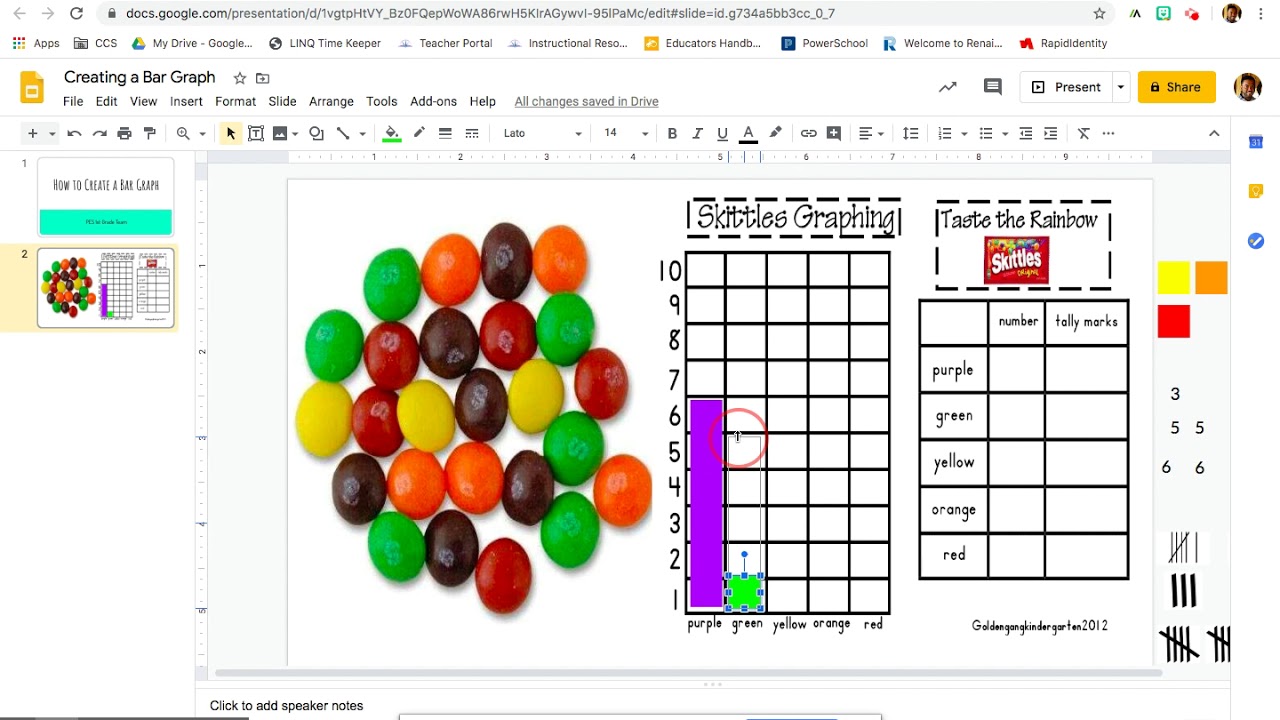Click the print icon

(x=124, y=133)
